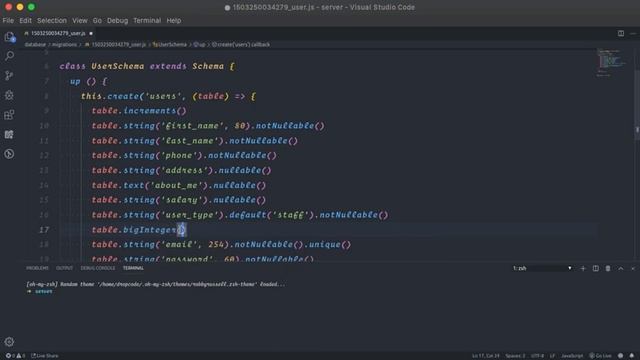Change the UTF-8 file encoding

point(537,356)
